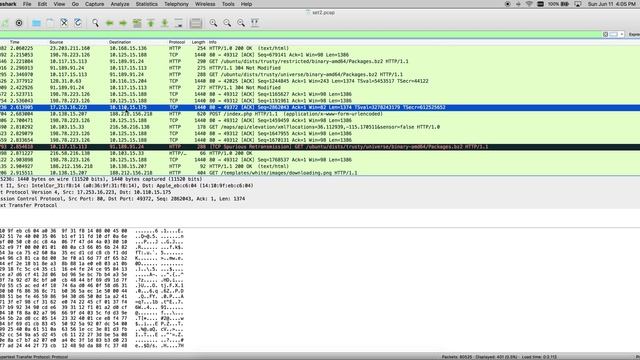Image resolution: width=640 pixels, height=360 pixels.
Task: Open the Capture menu
Action: coord(94,4)
